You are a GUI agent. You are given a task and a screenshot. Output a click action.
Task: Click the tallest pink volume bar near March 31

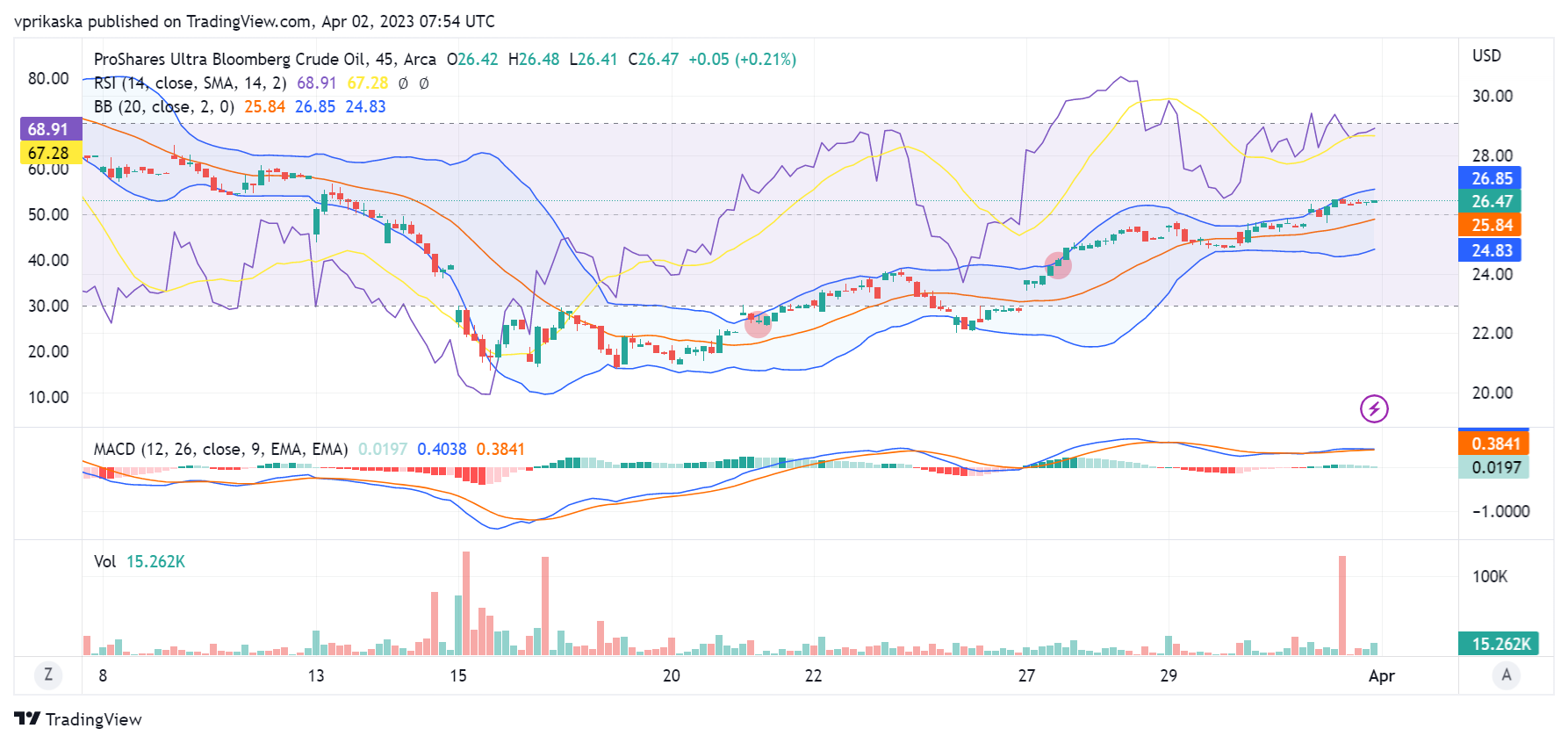click(1341, 605)
